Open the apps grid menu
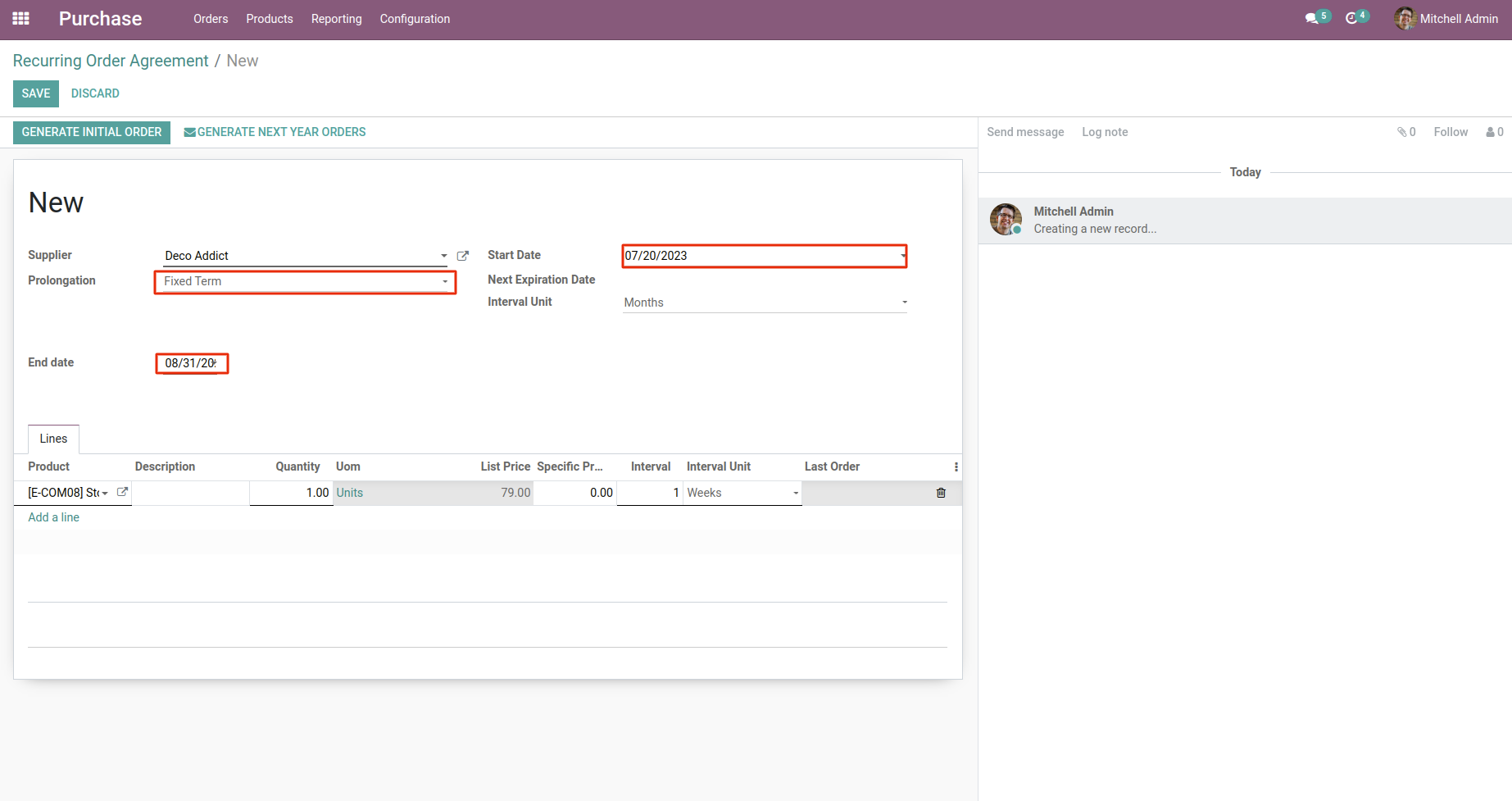 click(21, 19)
